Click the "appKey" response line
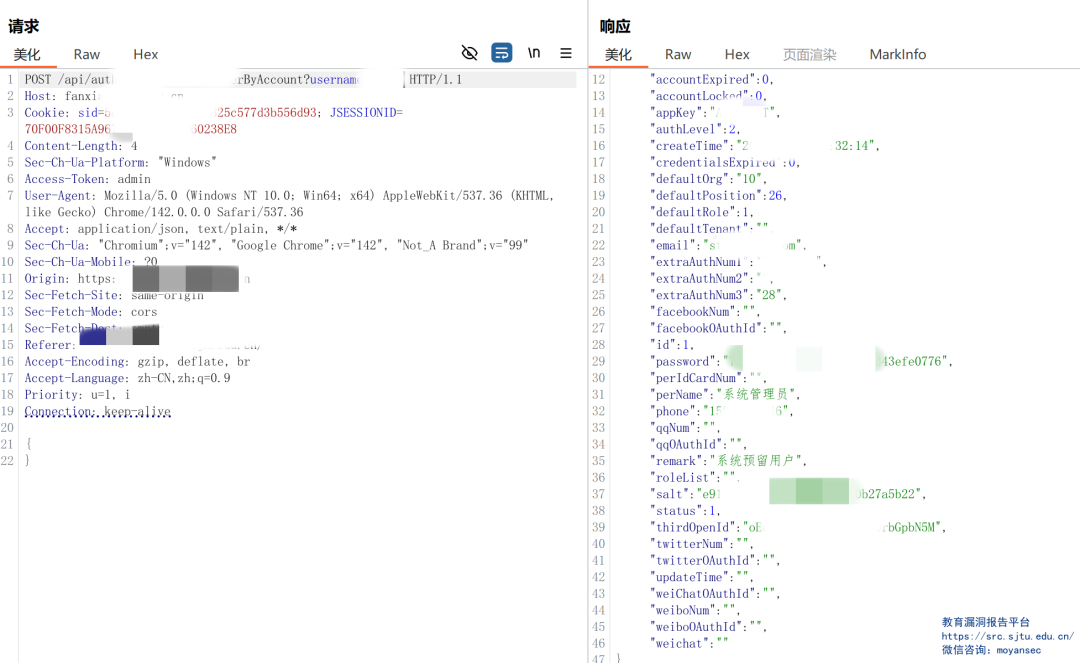This screenshot has width=1080, height=663. 716,113
